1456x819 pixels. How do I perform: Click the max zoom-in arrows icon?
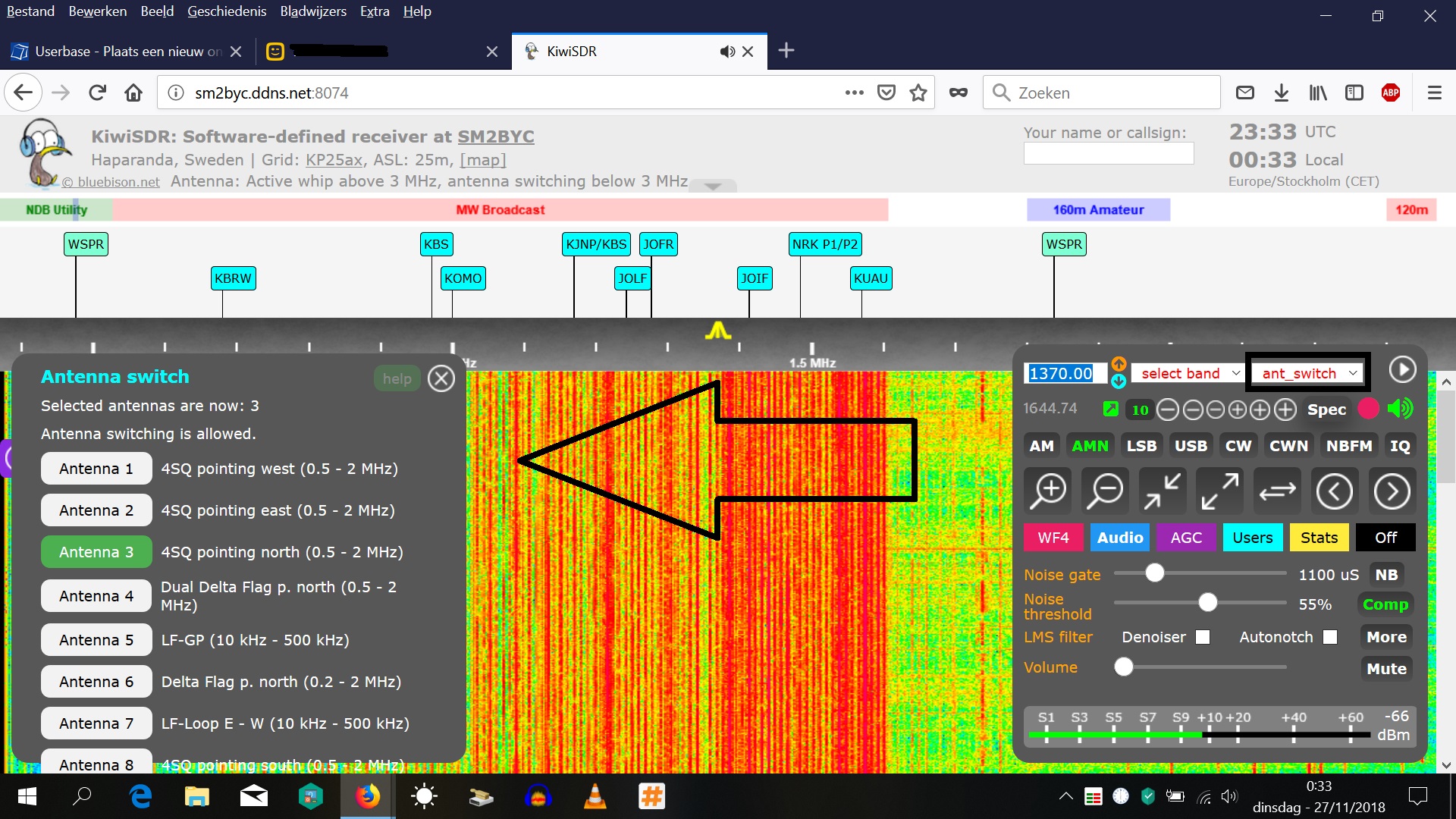1163,491
